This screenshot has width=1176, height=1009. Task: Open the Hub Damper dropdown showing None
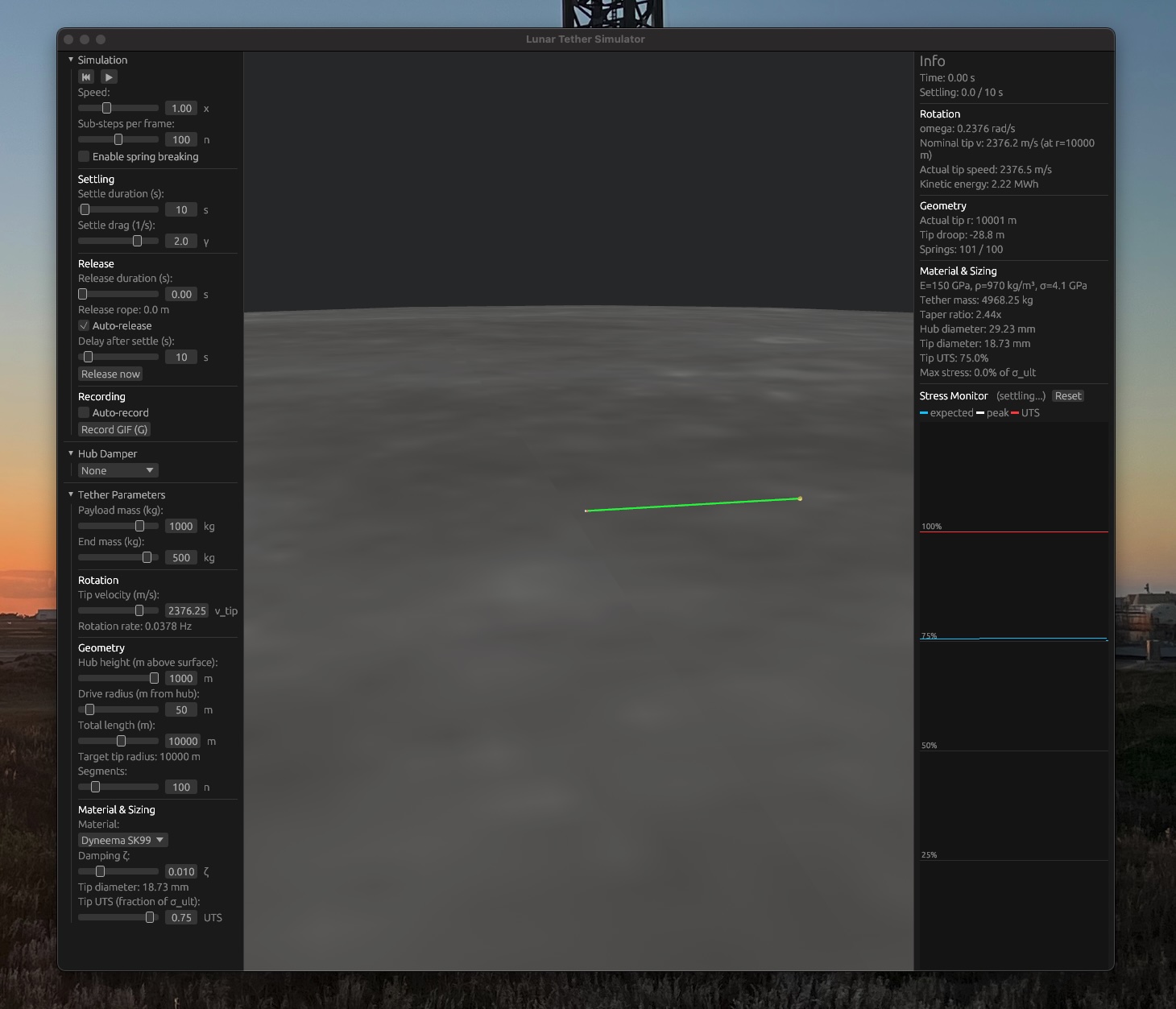[x=118, y=470]
